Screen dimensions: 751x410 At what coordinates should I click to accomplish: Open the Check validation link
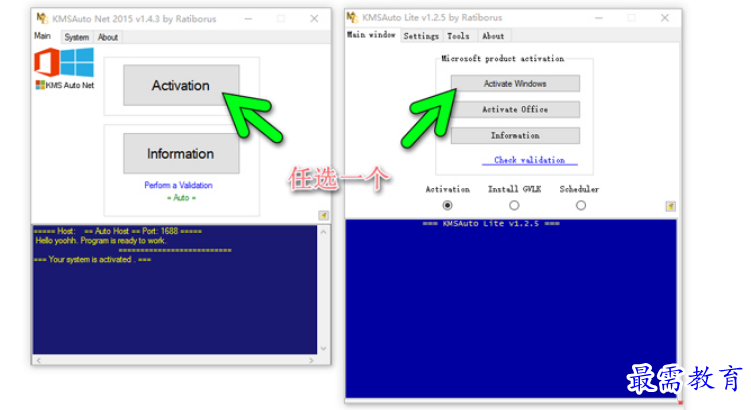coord(529,160)
